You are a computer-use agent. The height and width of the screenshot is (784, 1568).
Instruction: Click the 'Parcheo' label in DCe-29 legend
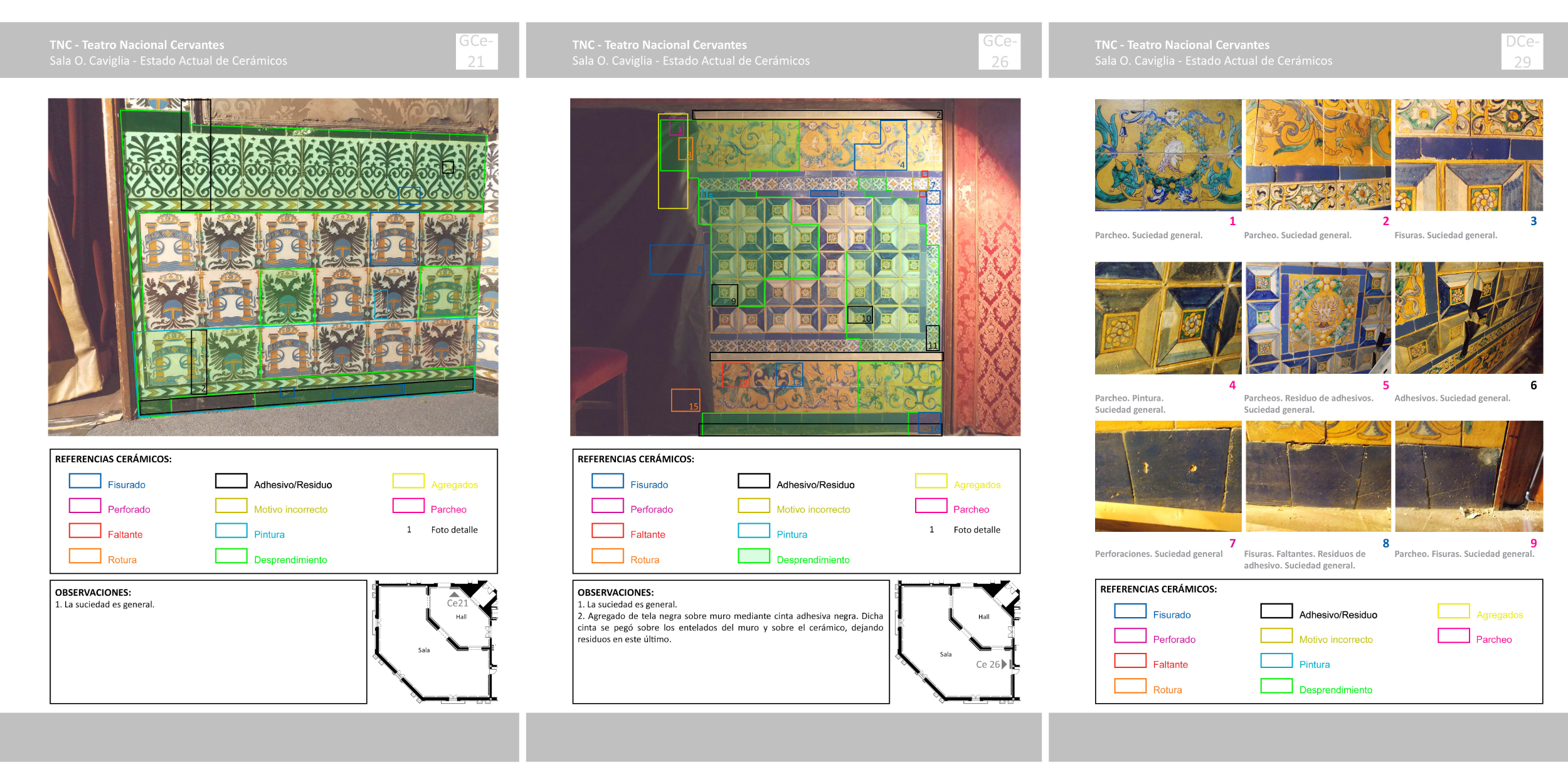[x=1494, y=640]
